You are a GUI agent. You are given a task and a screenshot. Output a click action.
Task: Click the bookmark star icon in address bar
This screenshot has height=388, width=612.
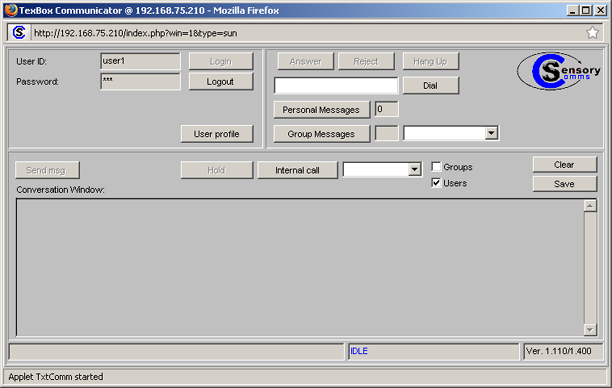tap(592, 33)
